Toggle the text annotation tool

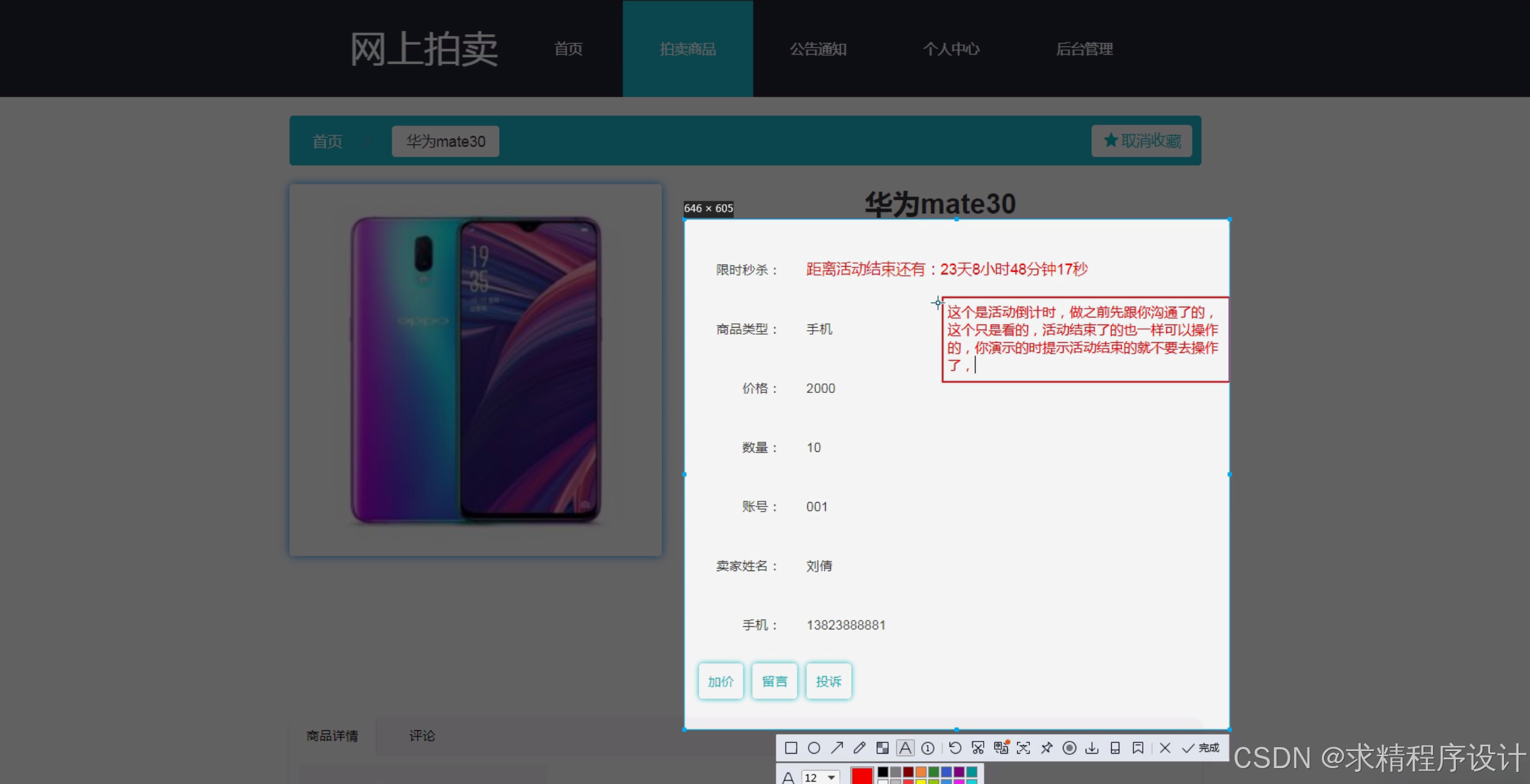(905, 748)
